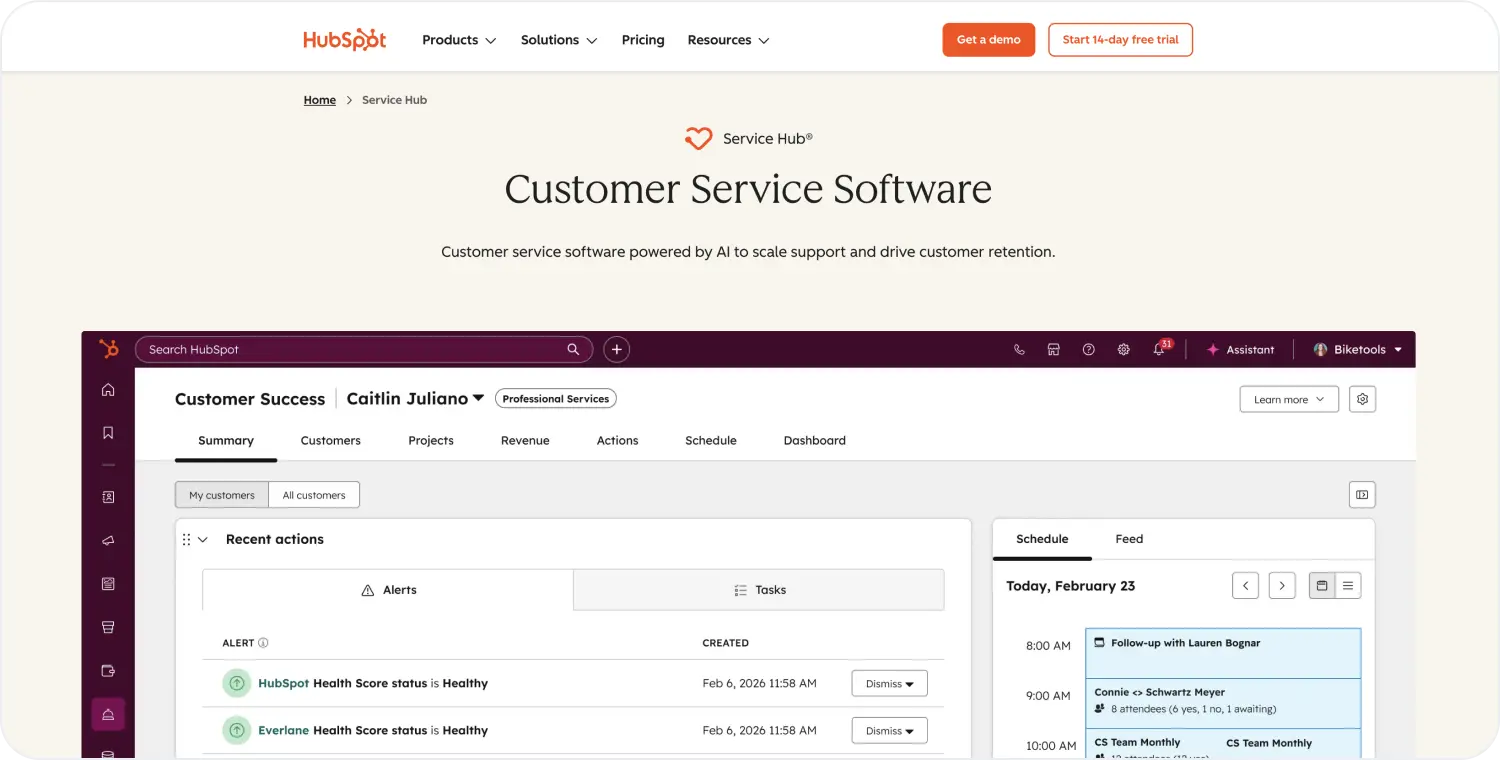Screen dimensions: 1500x760
Task: Click the info icon next to ALERT header
Action: pos(263,643)
